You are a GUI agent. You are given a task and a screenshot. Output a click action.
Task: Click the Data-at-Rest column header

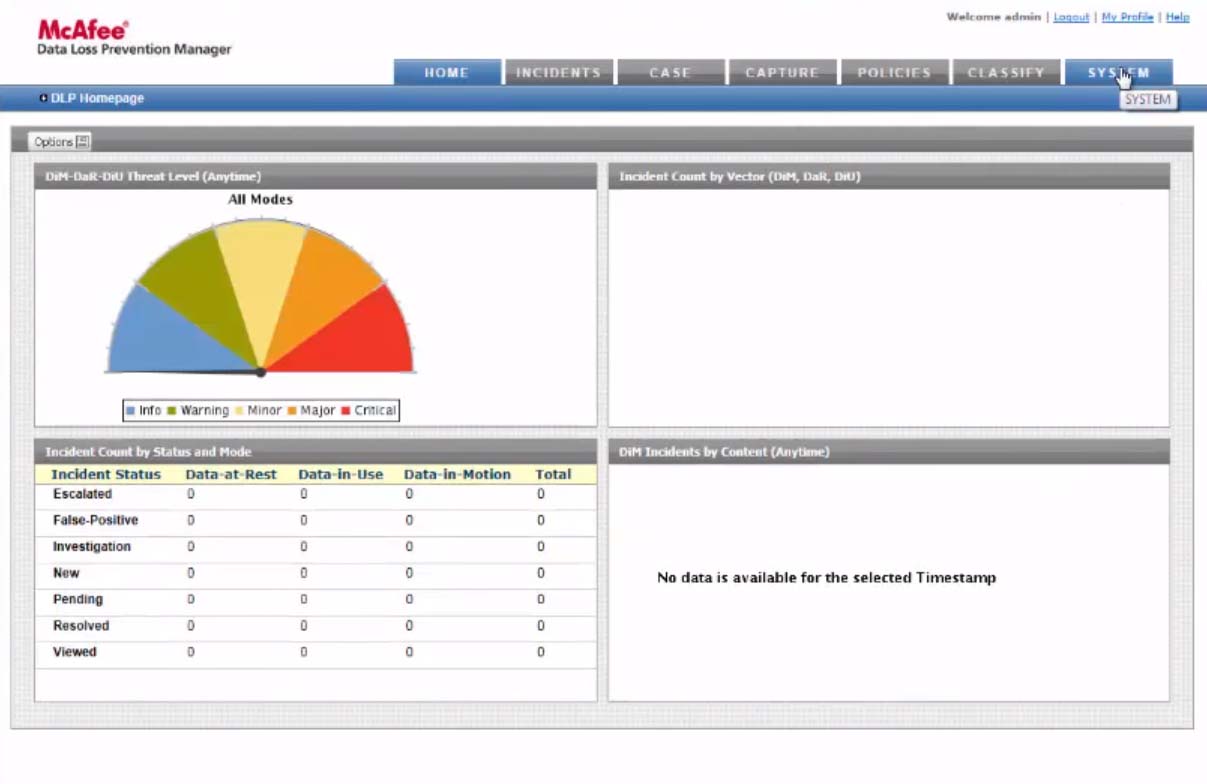click(231, 474)
